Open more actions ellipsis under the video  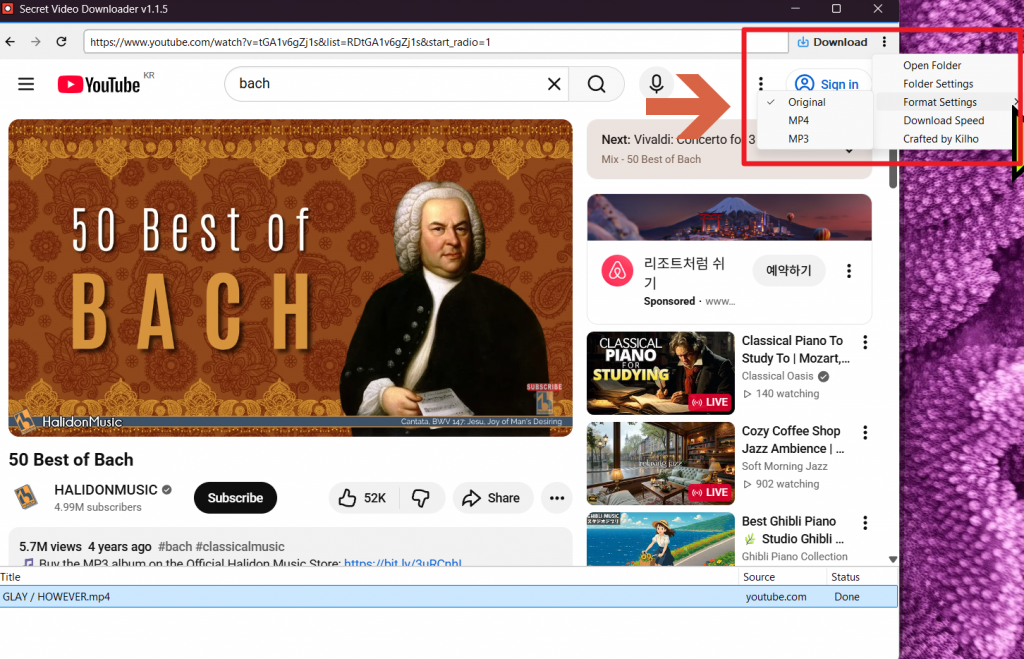click(557, 498)
